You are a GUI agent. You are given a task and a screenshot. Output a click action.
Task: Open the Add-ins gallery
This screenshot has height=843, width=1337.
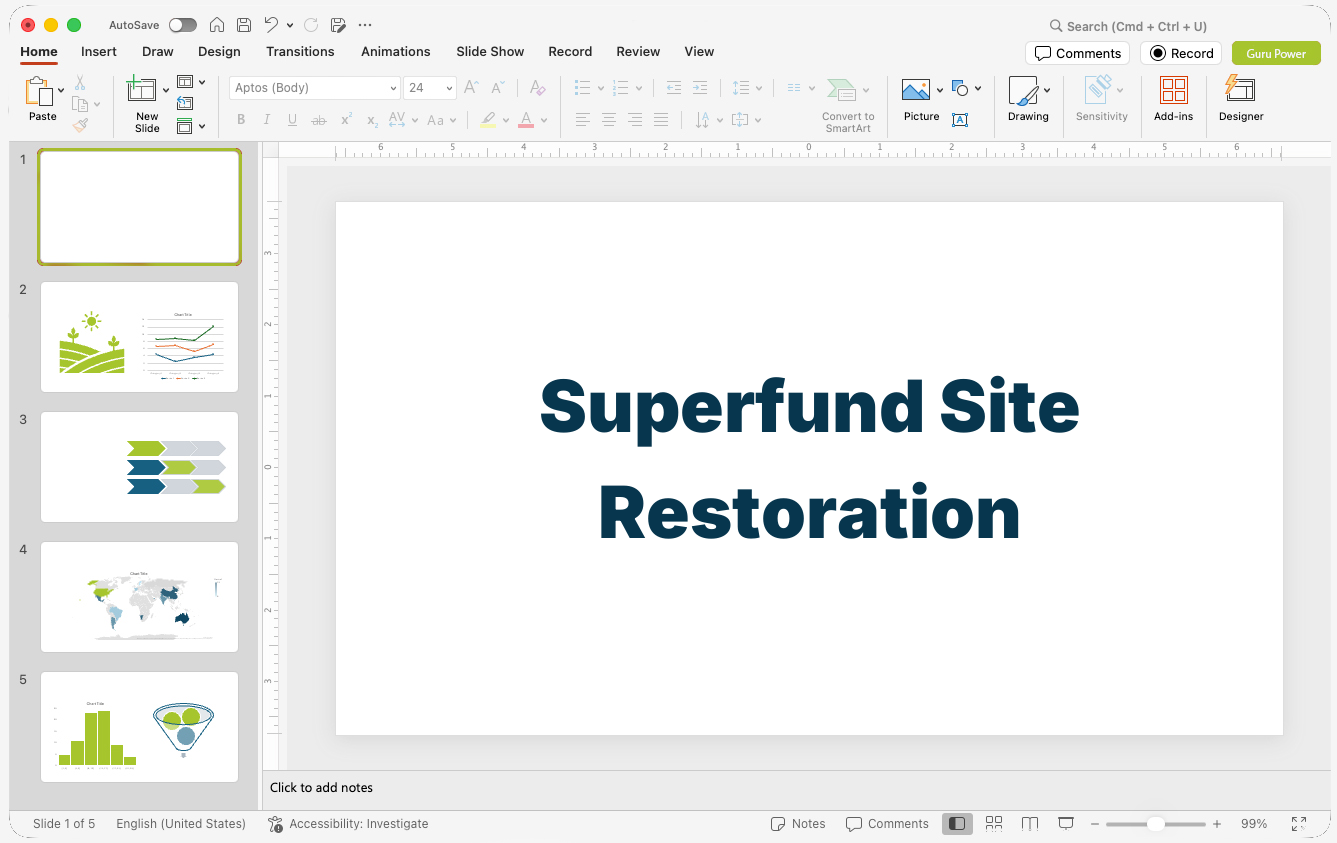pyautogui.click(x=1173, y=99)
